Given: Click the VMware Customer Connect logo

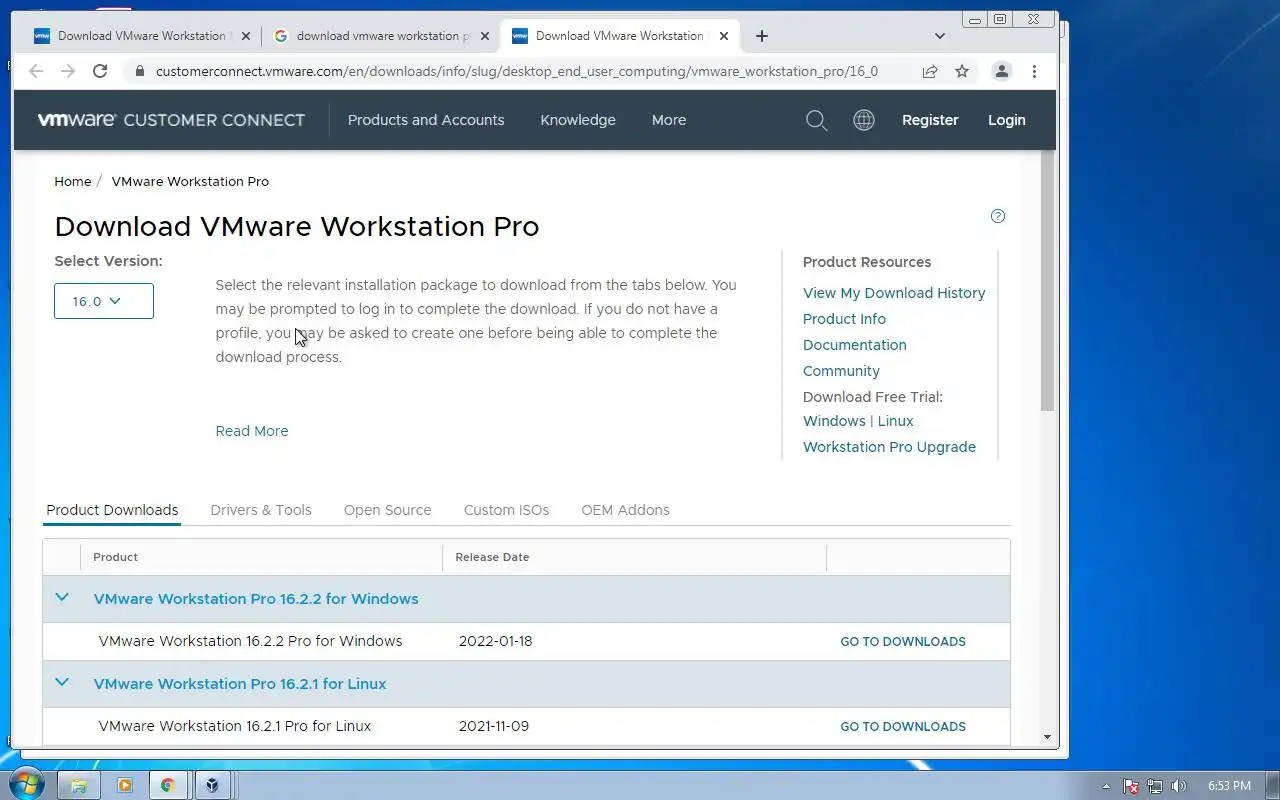Looking at the screenshot, I should 171,120.
